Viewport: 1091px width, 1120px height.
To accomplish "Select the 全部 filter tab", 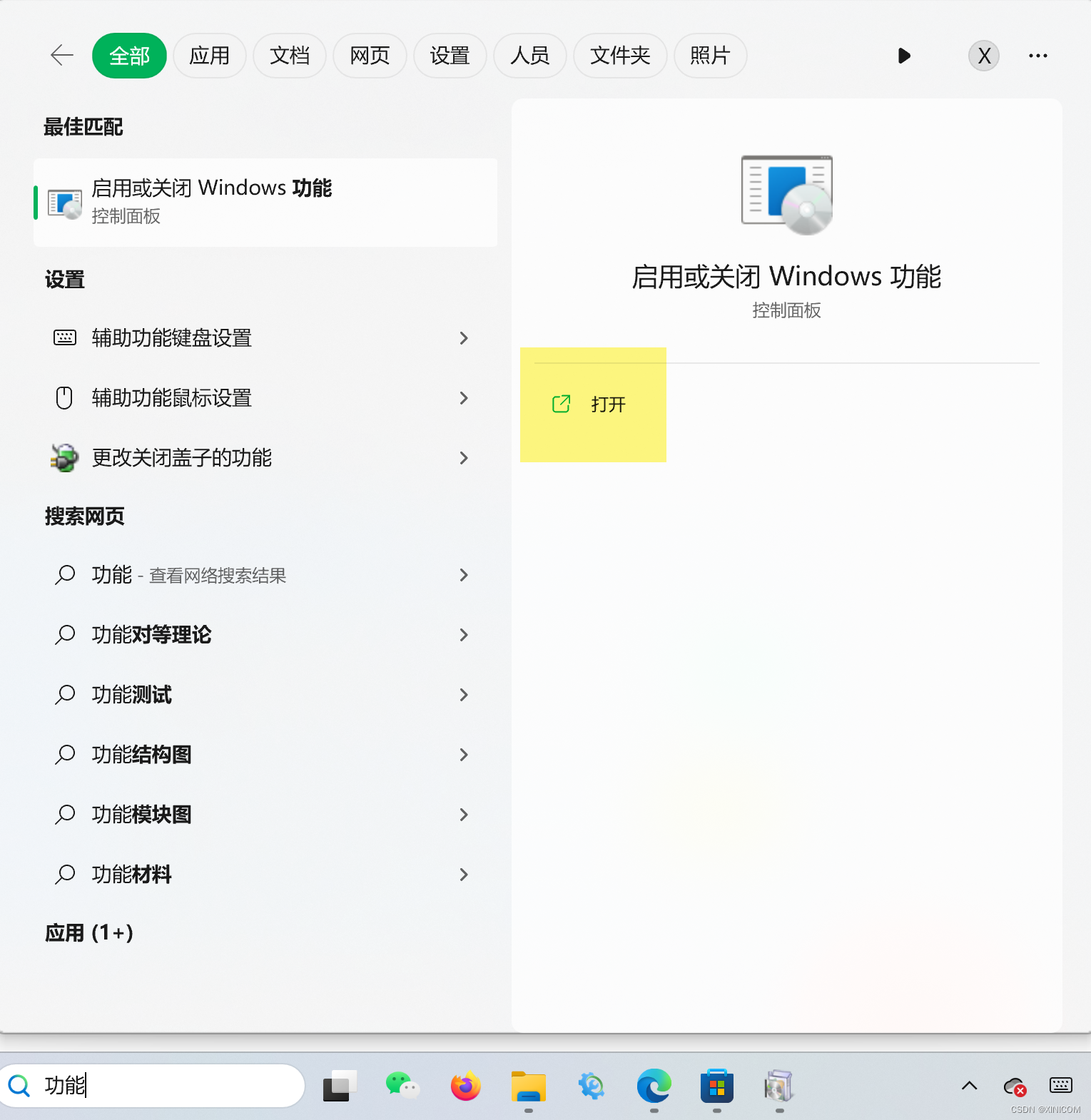I will 129,56.
